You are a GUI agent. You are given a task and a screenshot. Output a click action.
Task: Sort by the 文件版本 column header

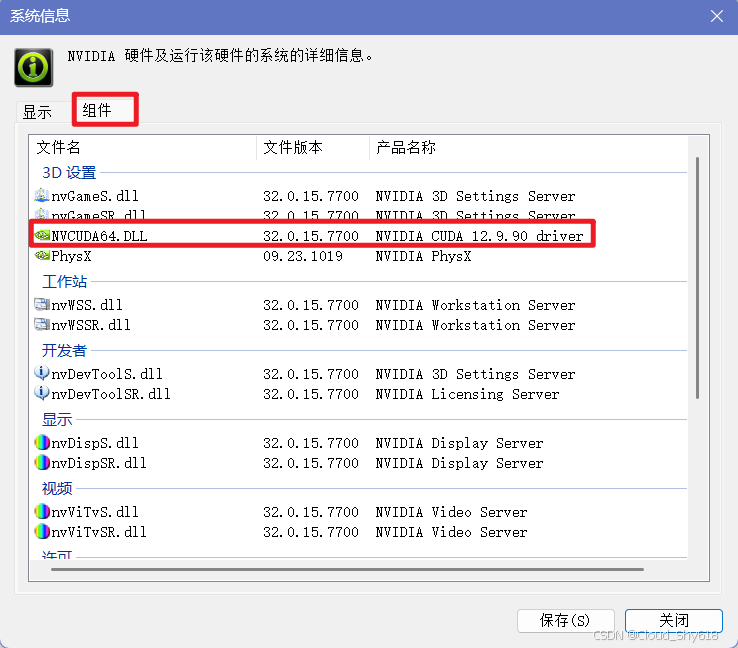click(x=313, y=148)
